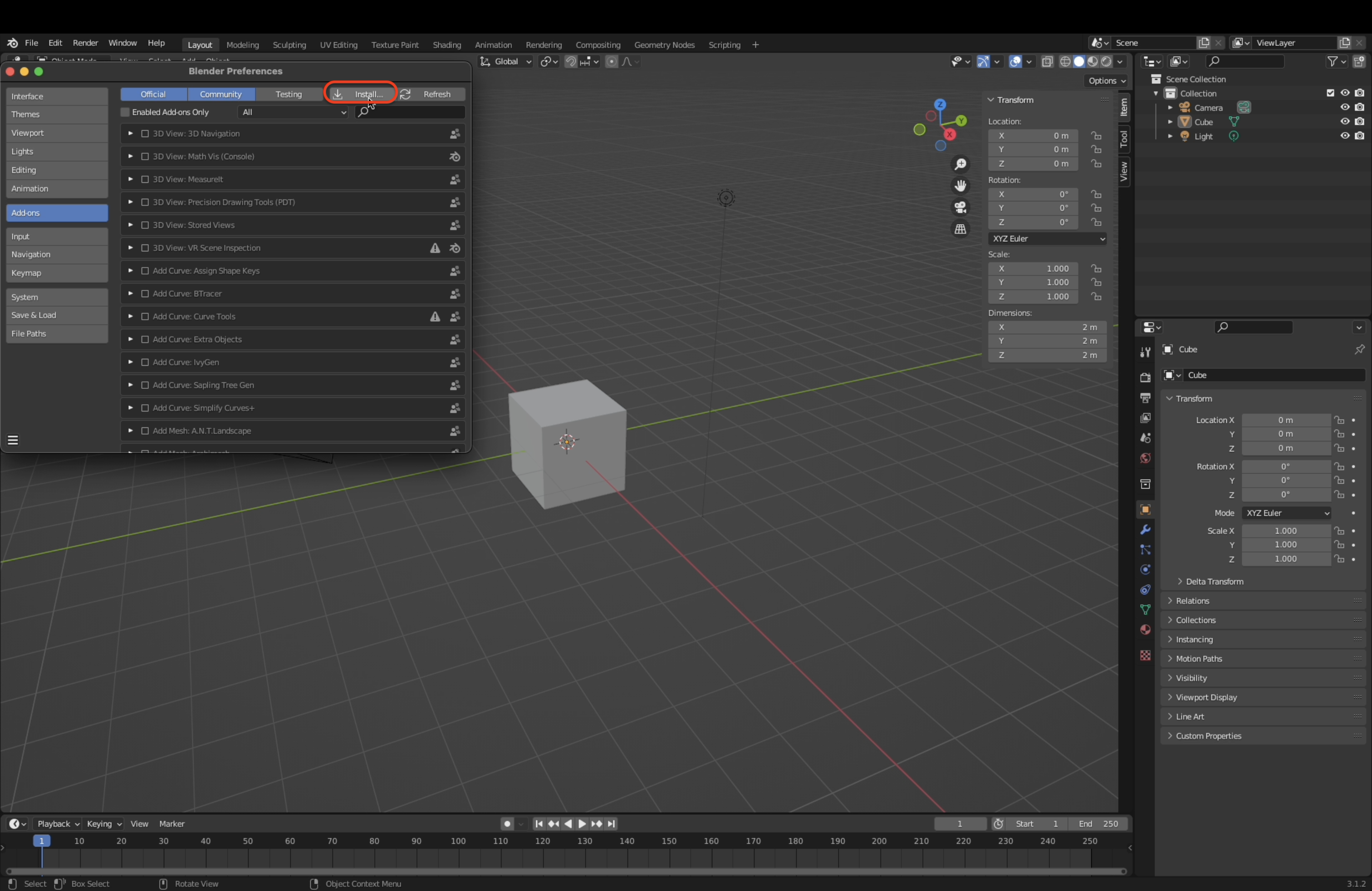Check the Enabled Add-ons Only box
The image size is (1372, 891).
pos(125,113)
